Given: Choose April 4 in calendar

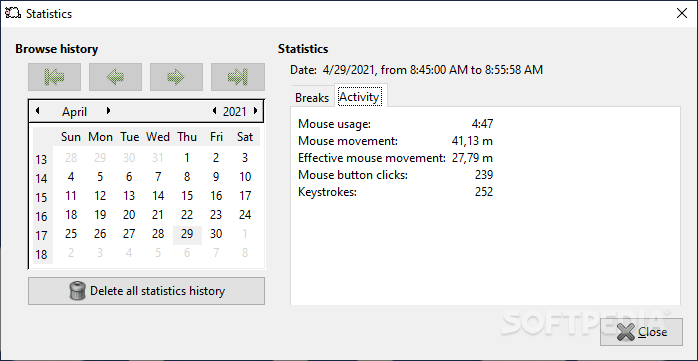Looking at the screenshot, I should (x=71, y=177).
